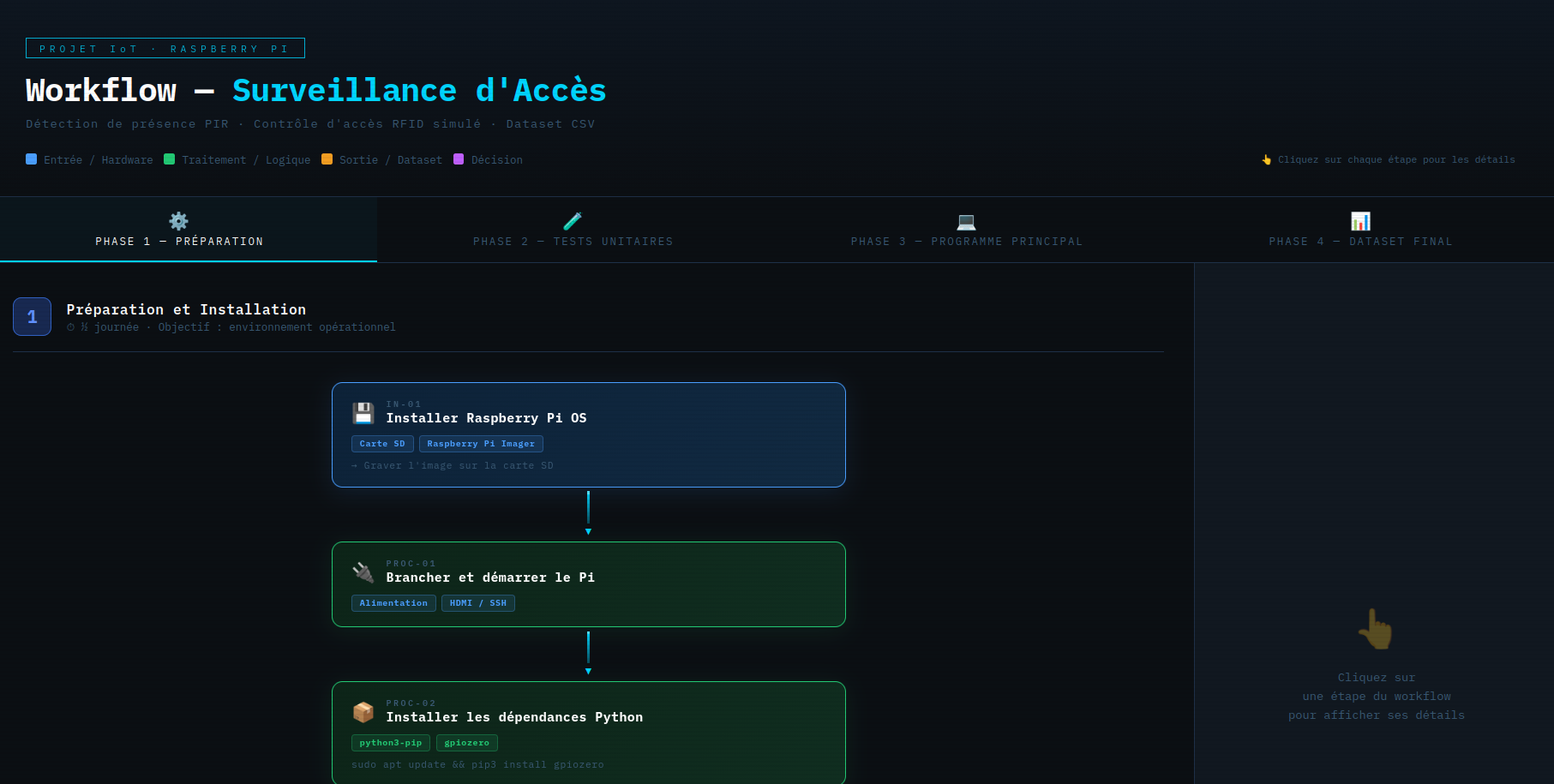The image size is (1554, 784).
Task: Click the Workflow — Surveillance d'Accès title
Action: (x=316, y=91)
